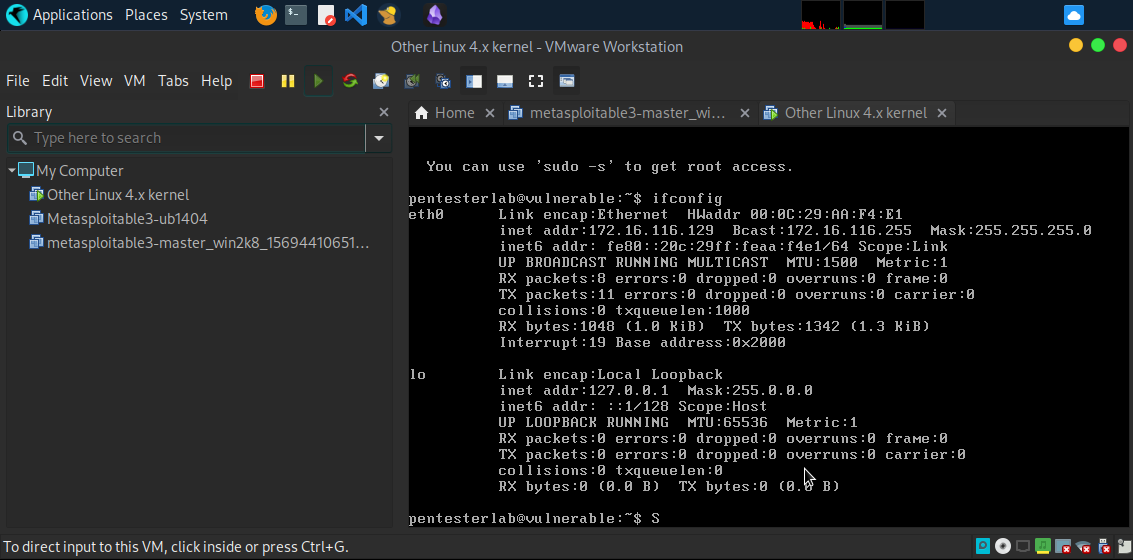Open the File menu
Screen dimensions: 1133x560
coord(18,81)
